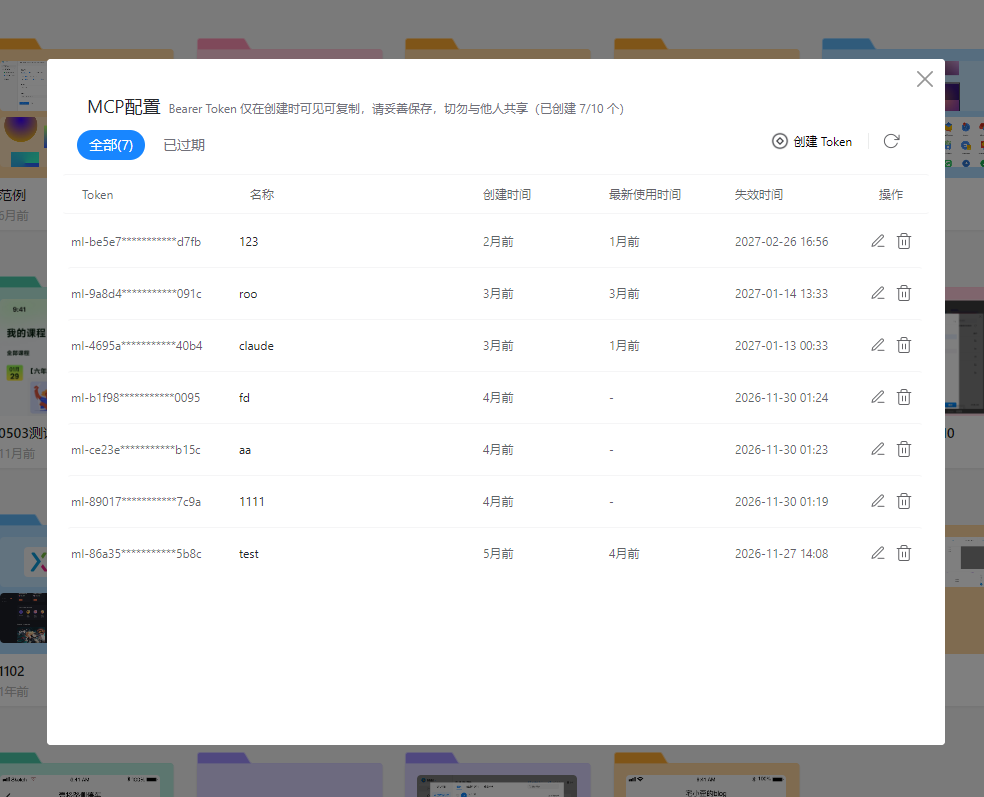Screen dimensions: 984x797
Task: Close the MCP配置 dialog
Action: pyautogui.click(x=923, y=78)
